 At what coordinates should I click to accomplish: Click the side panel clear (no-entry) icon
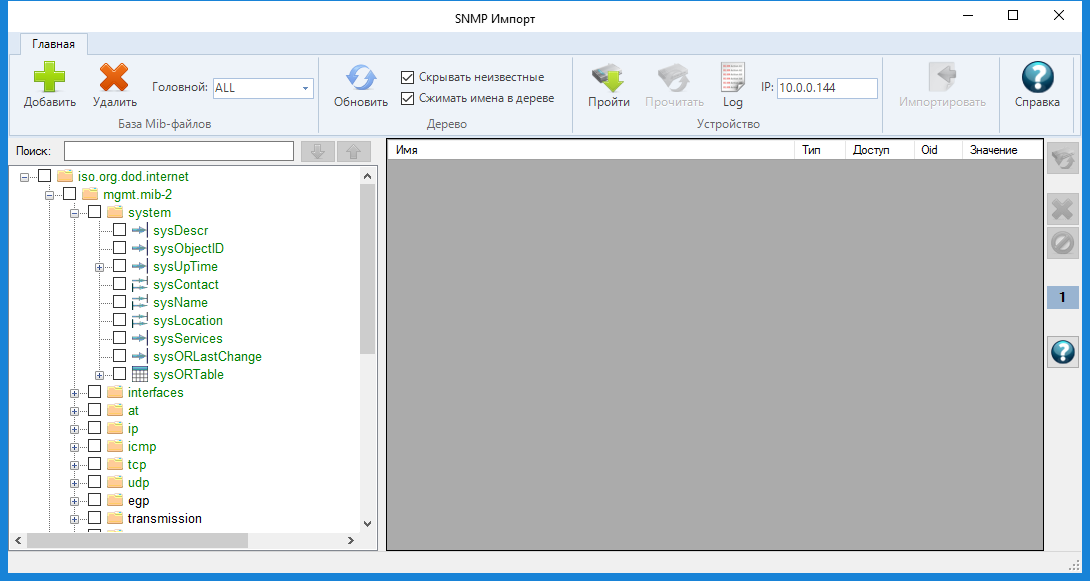(x=1062, y=243)
